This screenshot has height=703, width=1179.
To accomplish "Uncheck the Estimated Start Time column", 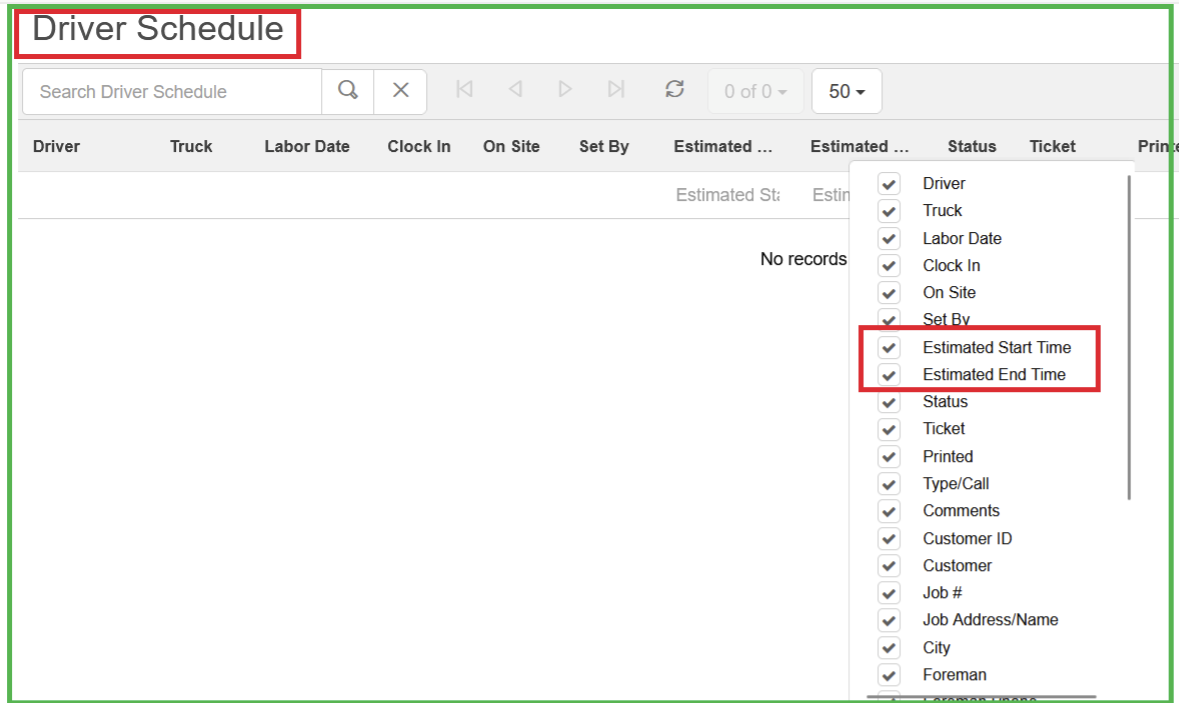I will click(888, 348).
